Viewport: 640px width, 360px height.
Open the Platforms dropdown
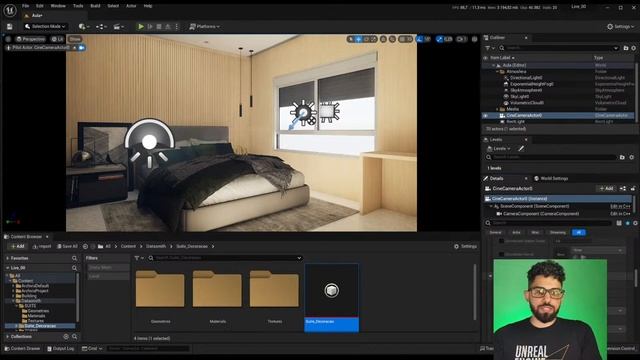click(x=204, y=27)
